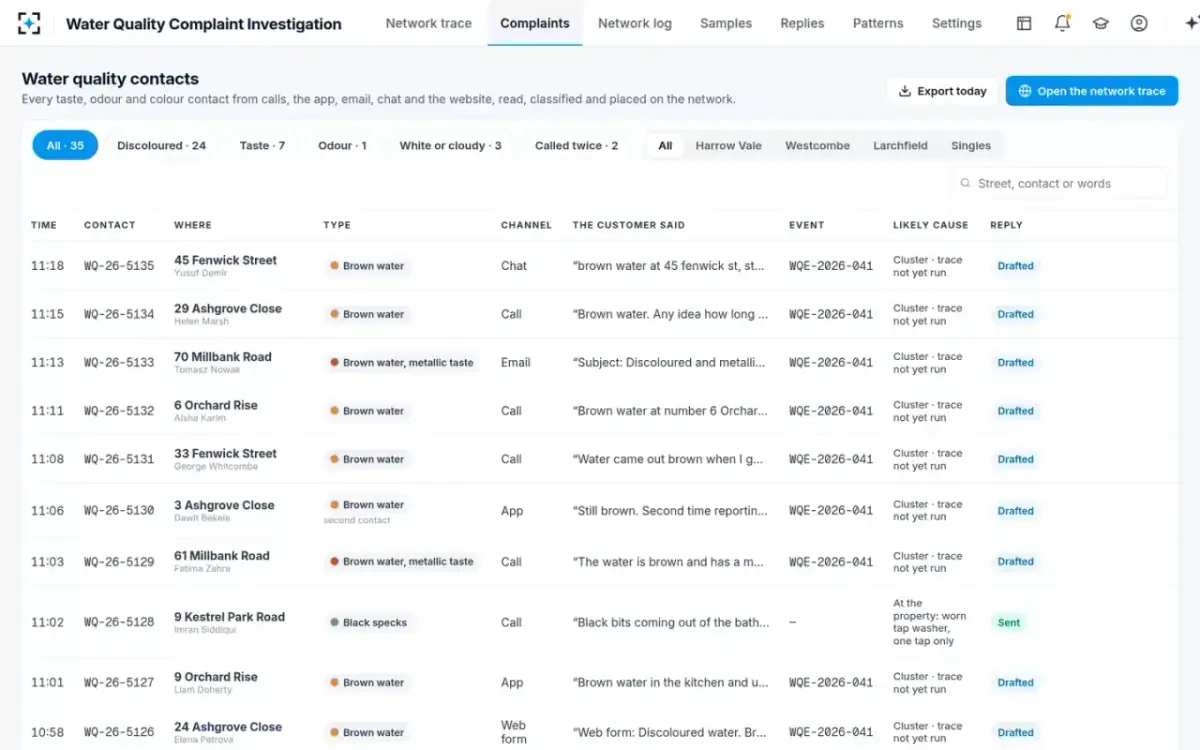Viewport: 1200px width, 750px height.
Task: Click the graduation cap help icon
Action: point(1101,23)
